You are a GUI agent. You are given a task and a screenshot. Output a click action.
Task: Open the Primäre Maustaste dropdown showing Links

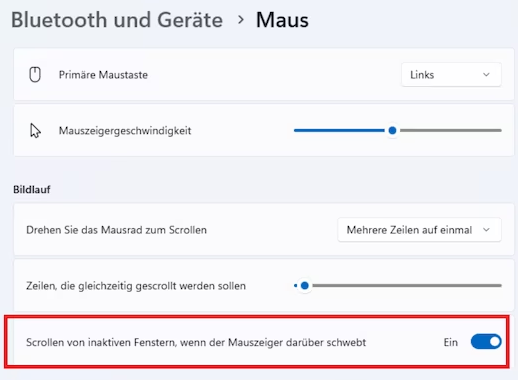[x=451, y=75]
